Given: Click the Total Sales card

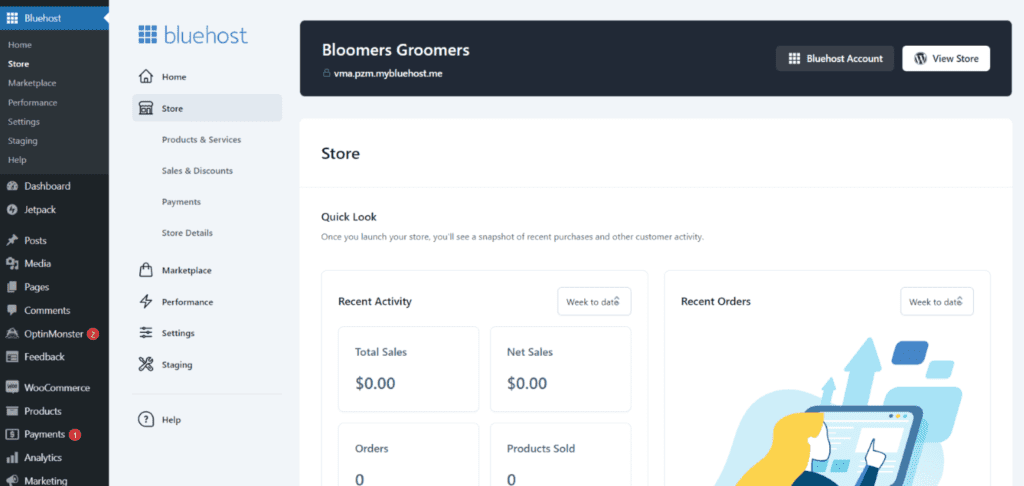Looking at the screenshot, I should pyautogui.click(x=408, y=370).
